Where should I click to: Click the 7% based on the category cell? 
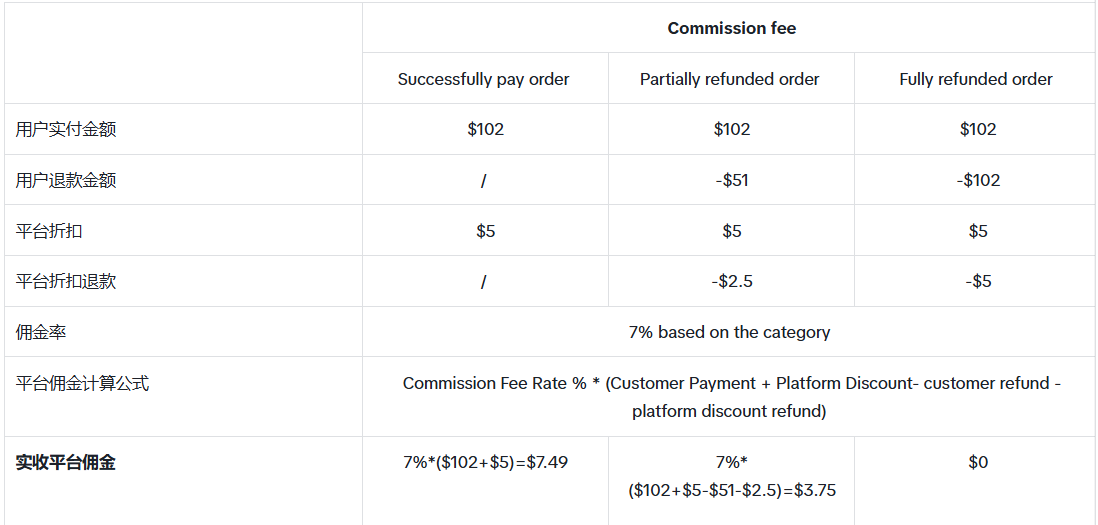[x=730, y=332]
